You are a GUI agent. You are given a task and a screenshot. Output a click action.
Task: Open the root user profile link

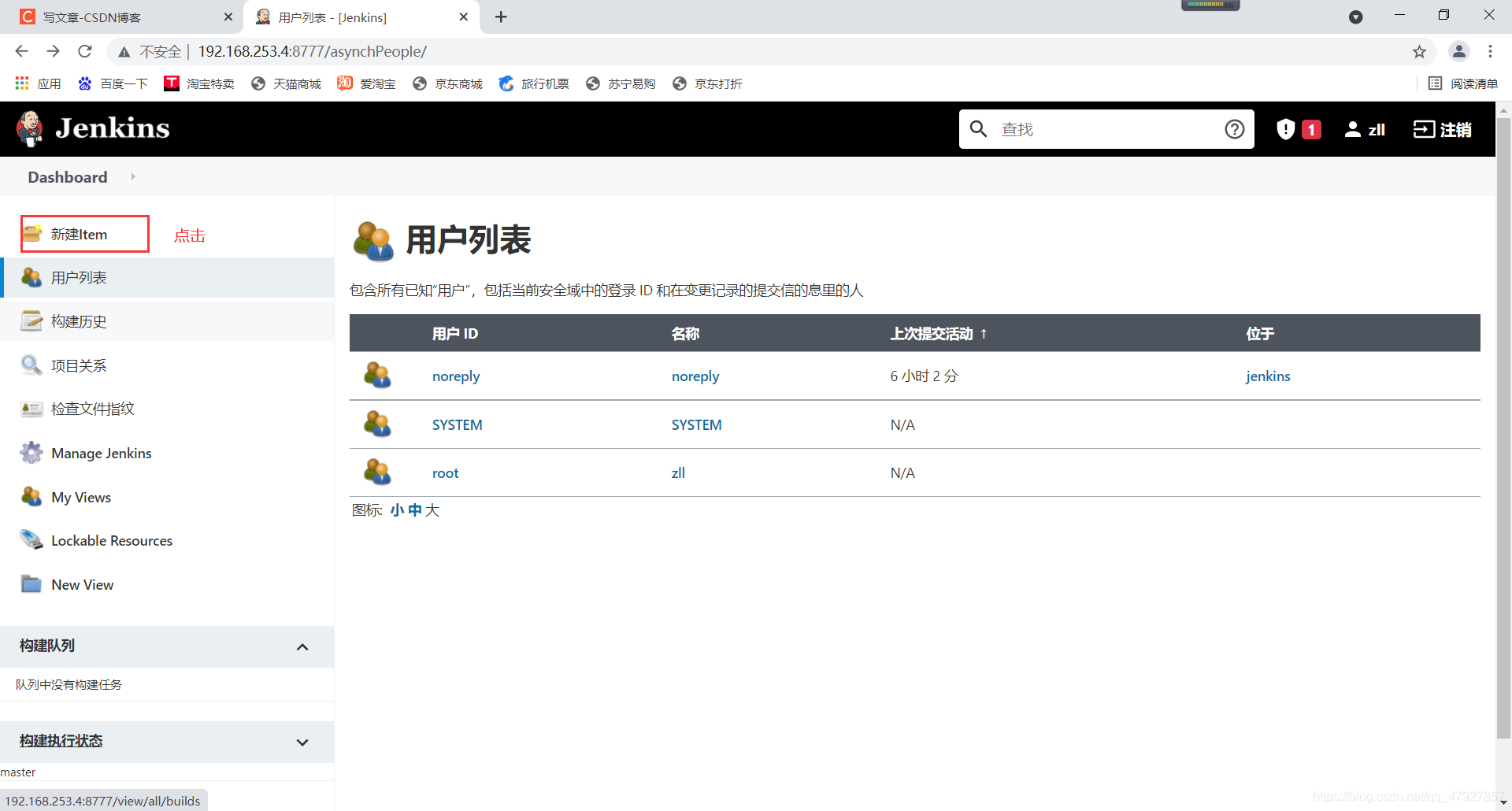point(445,472)
